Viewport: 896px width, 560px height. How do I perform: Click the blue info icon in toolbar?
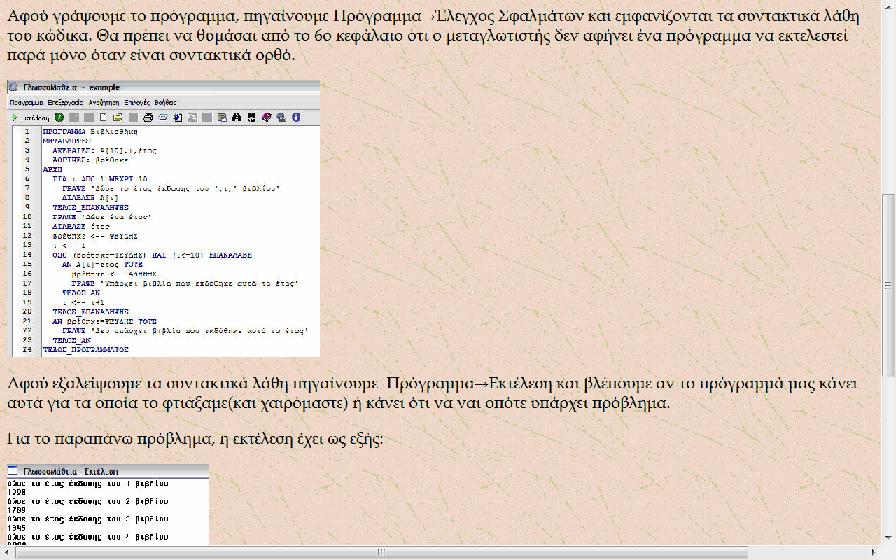pyautogui.click(x=296, y=118)
